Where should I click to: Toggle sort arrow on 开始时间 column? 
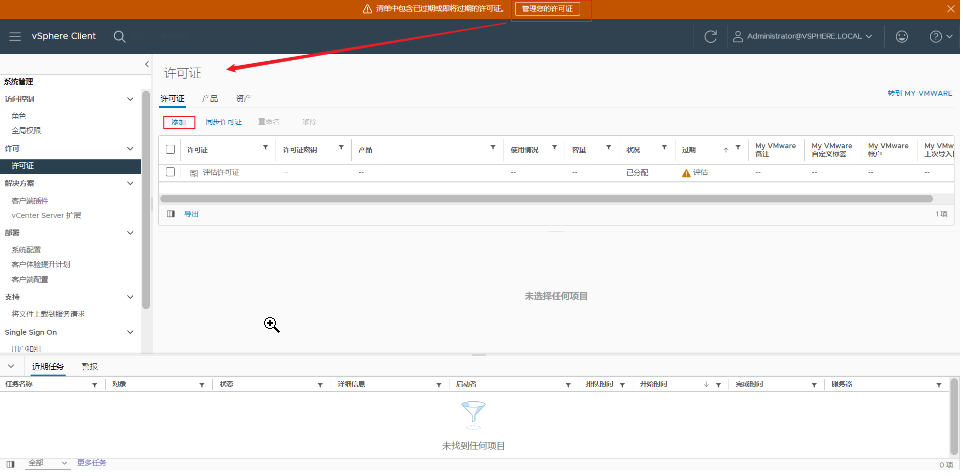(707, 384)
